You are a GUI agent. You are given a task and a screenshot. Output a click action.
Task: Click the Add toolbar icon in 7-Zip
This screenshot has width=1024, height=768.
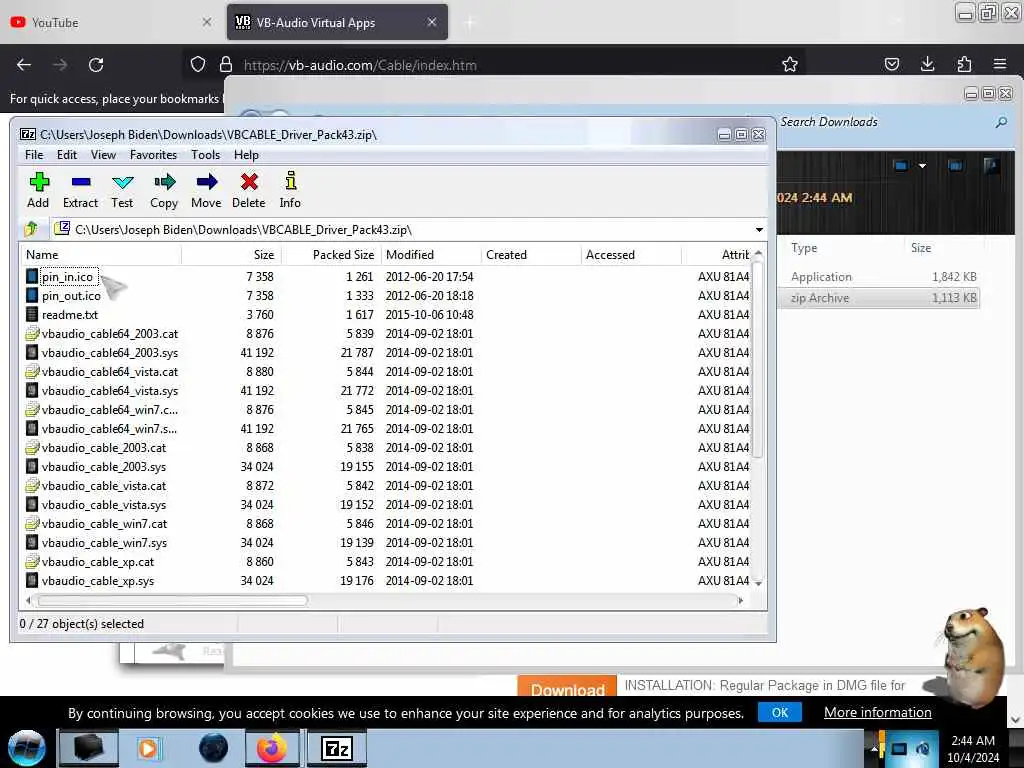point(39,189)
